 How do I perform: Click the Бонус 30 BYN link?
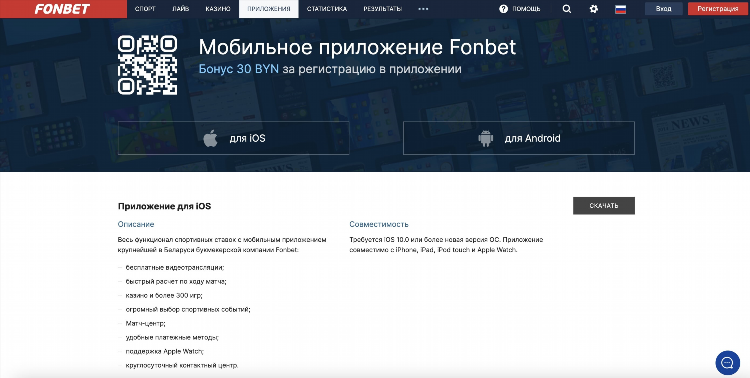point(239,69)
